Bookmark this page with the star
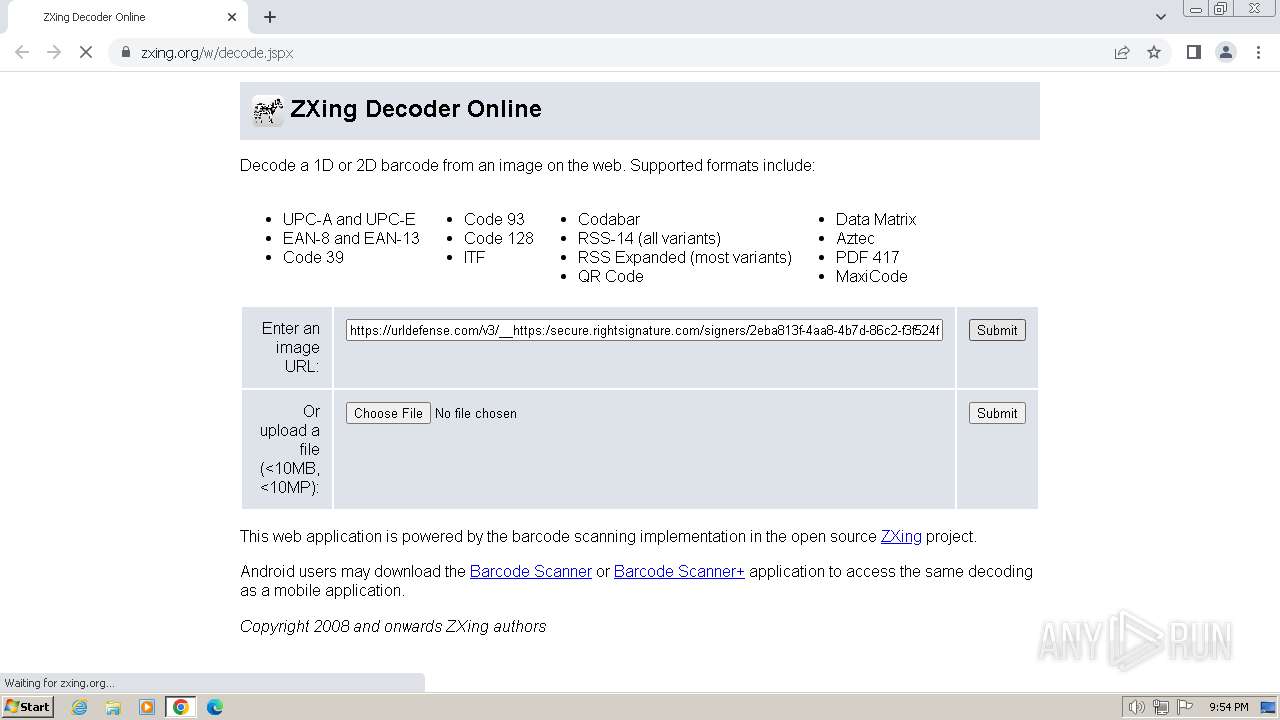 pyautogui.click(x=1154, y=52)
